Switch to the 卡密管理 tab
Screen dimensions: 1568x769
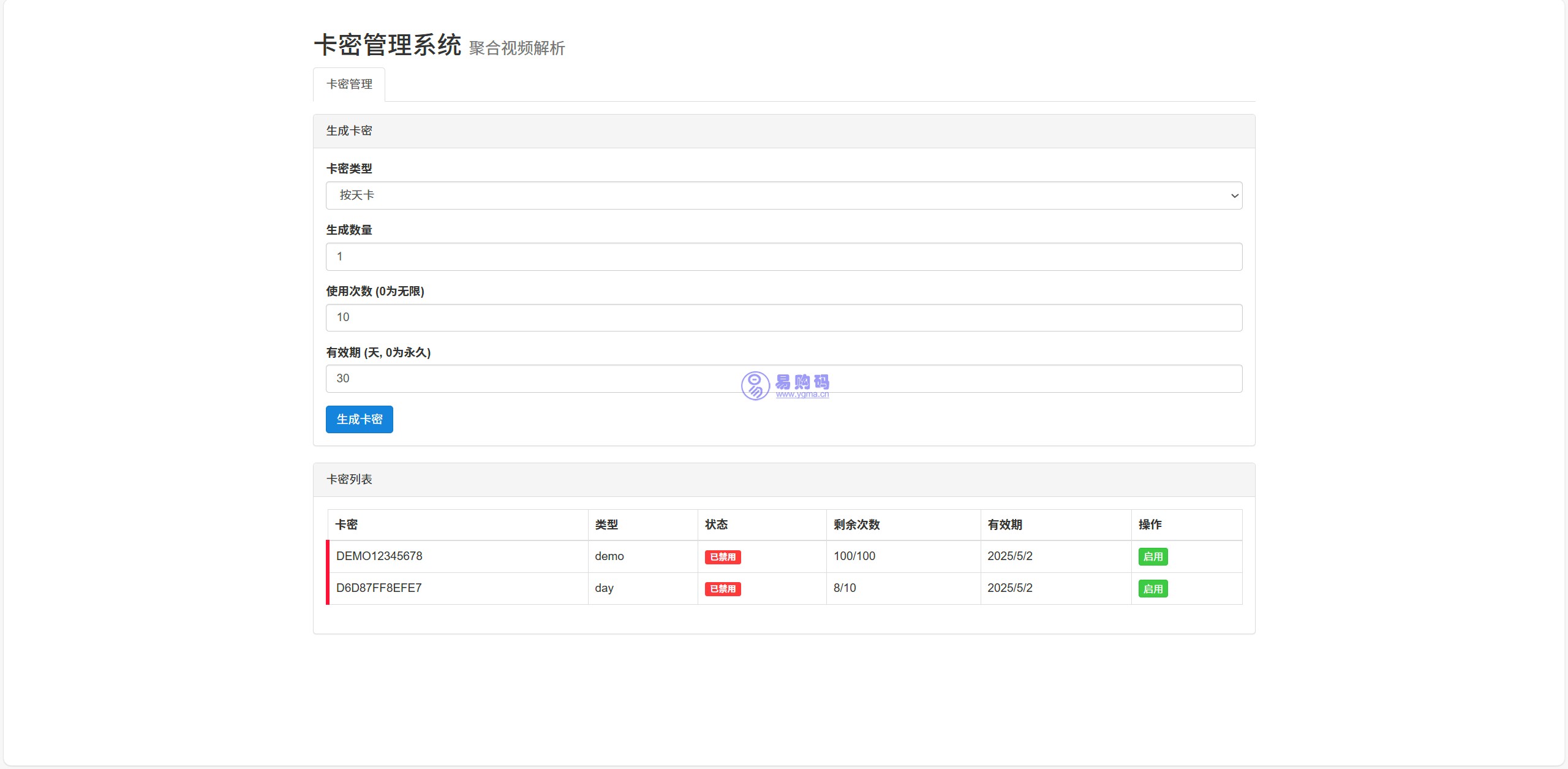click(x=349, y=85)
